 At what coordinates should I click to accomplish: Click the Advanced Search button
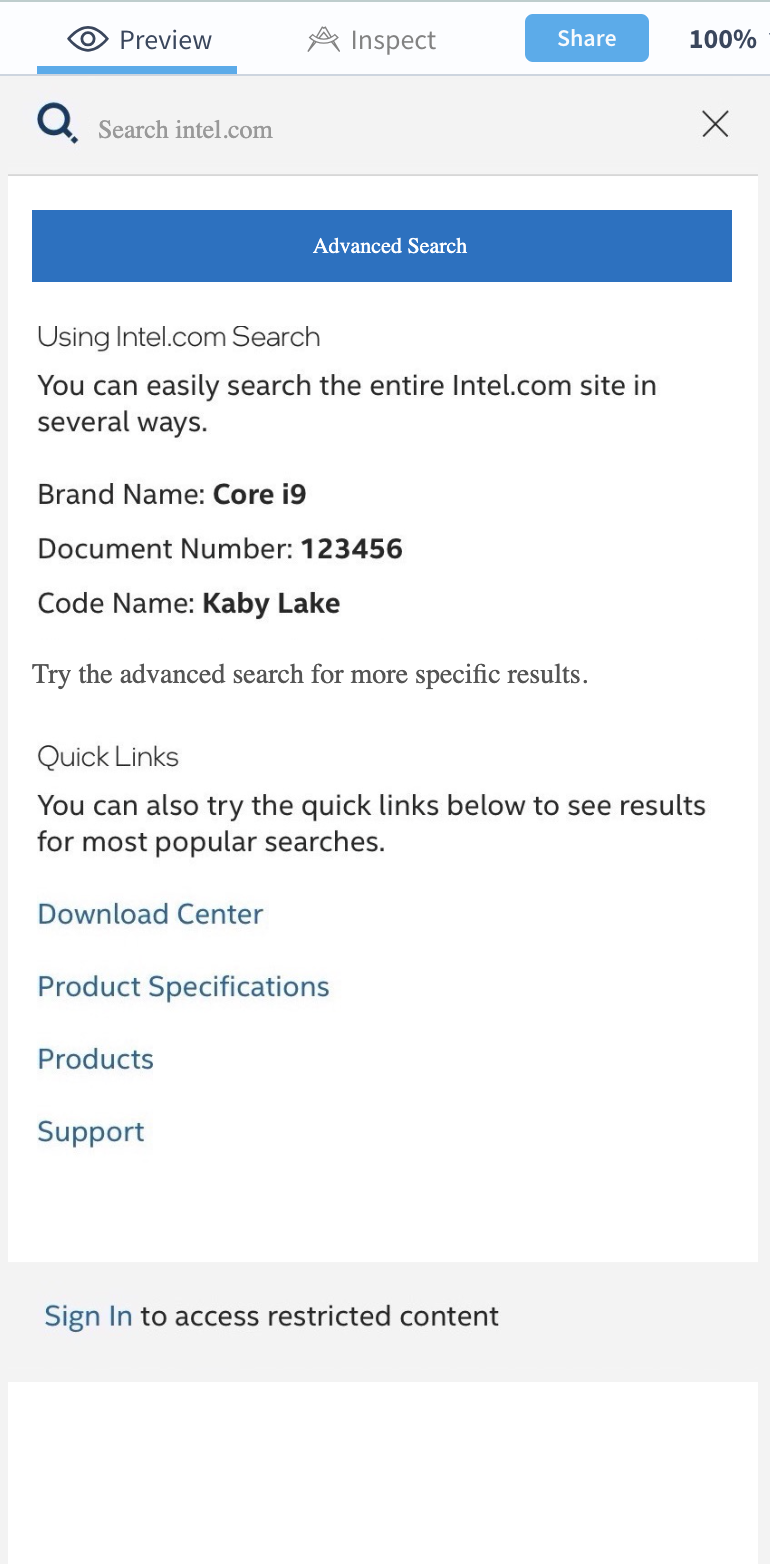pyautogui.click(x=382, y=246)
